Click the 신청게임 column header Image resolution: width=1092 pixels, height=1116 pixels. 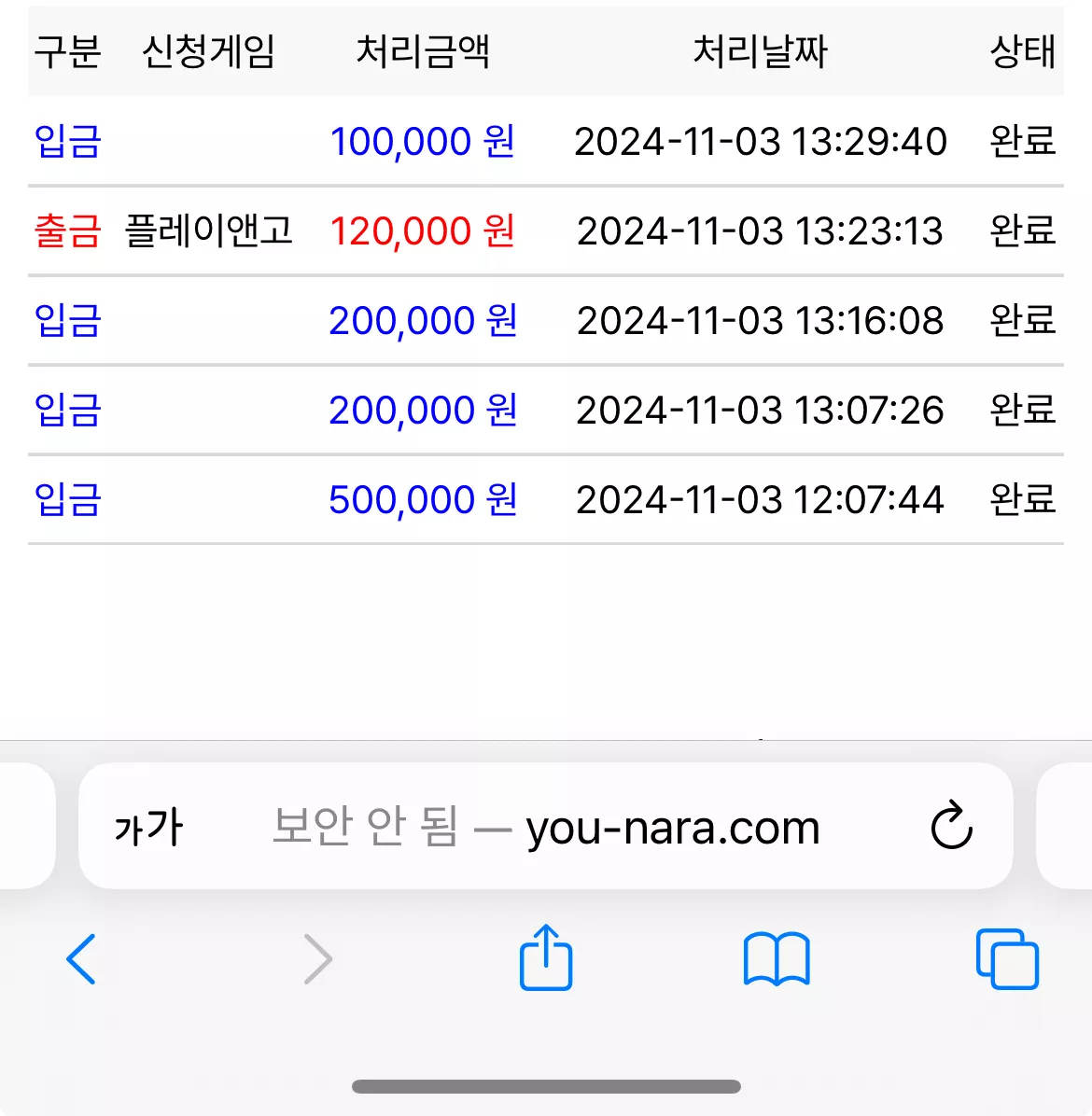[x=208, y=51]
